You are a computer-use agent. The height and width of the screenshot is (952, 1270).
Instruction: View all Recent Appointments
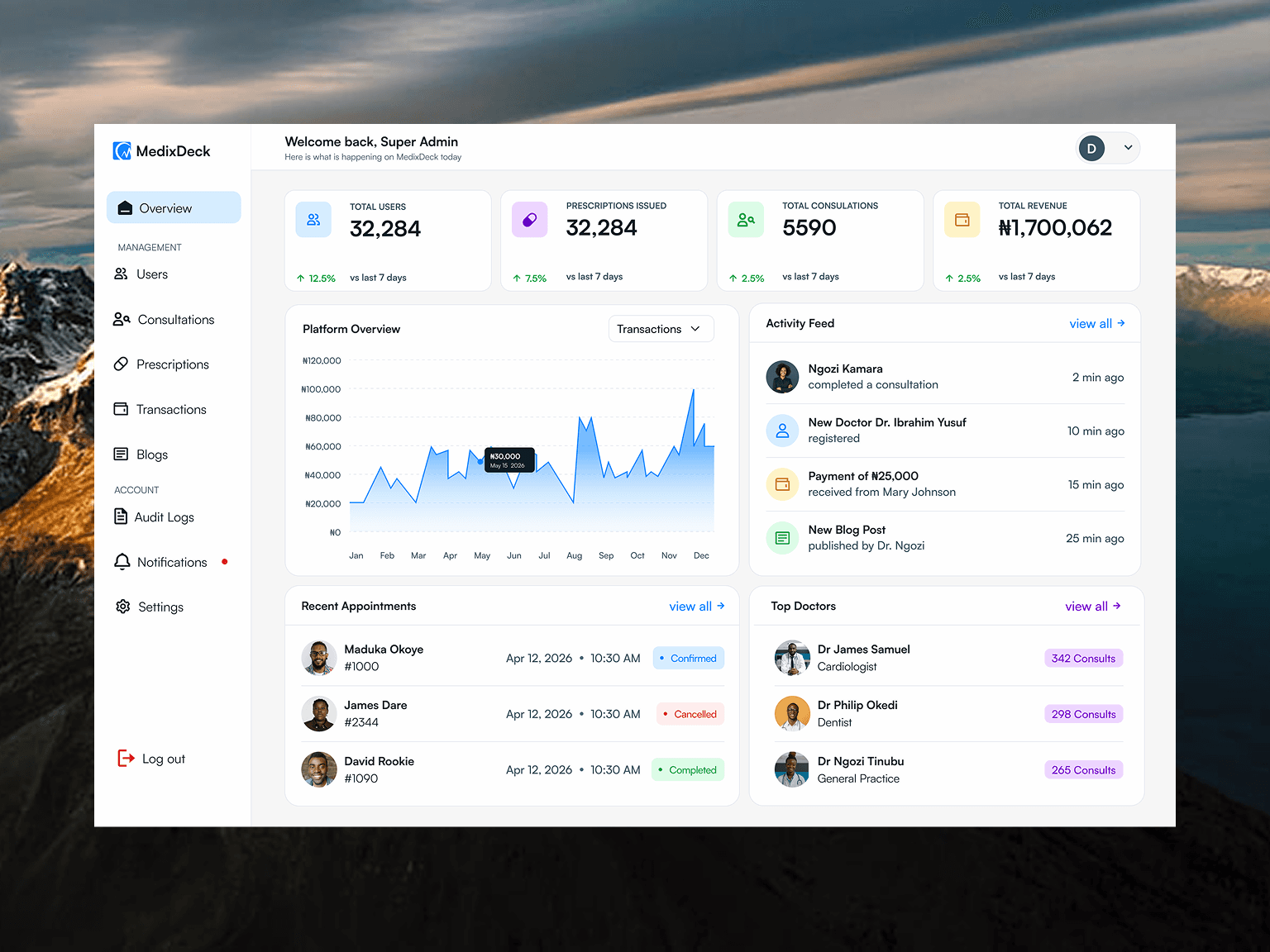697,607
